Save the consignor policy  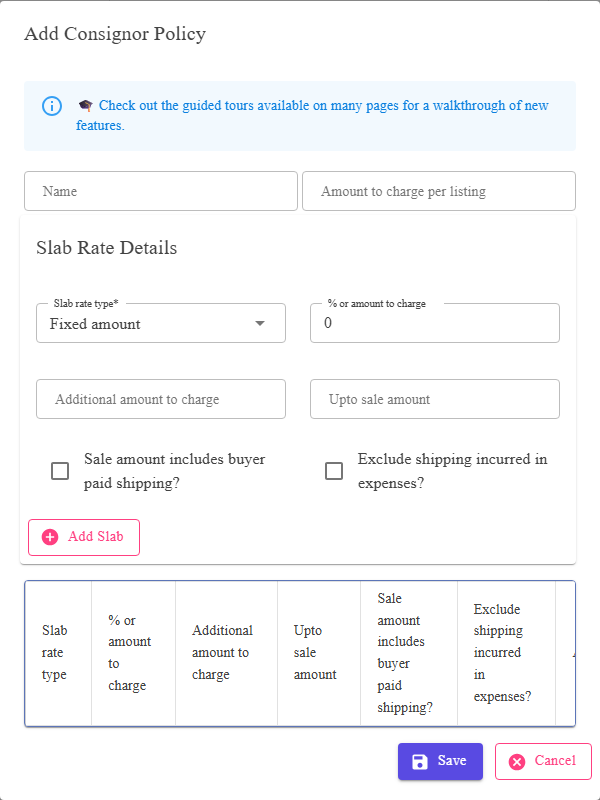pos(440,761)
